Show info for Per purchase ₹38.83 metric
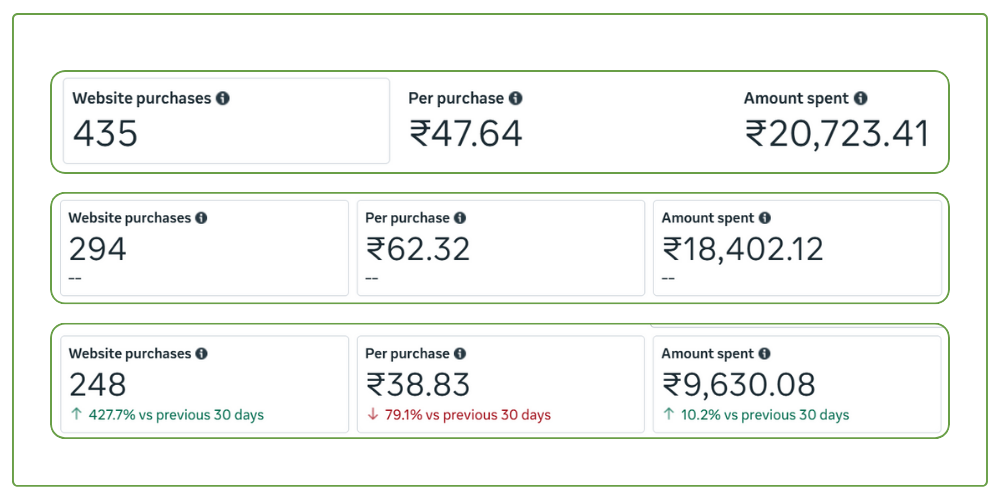The width and height of the screenshot is (1000, 500). (460, 354)
